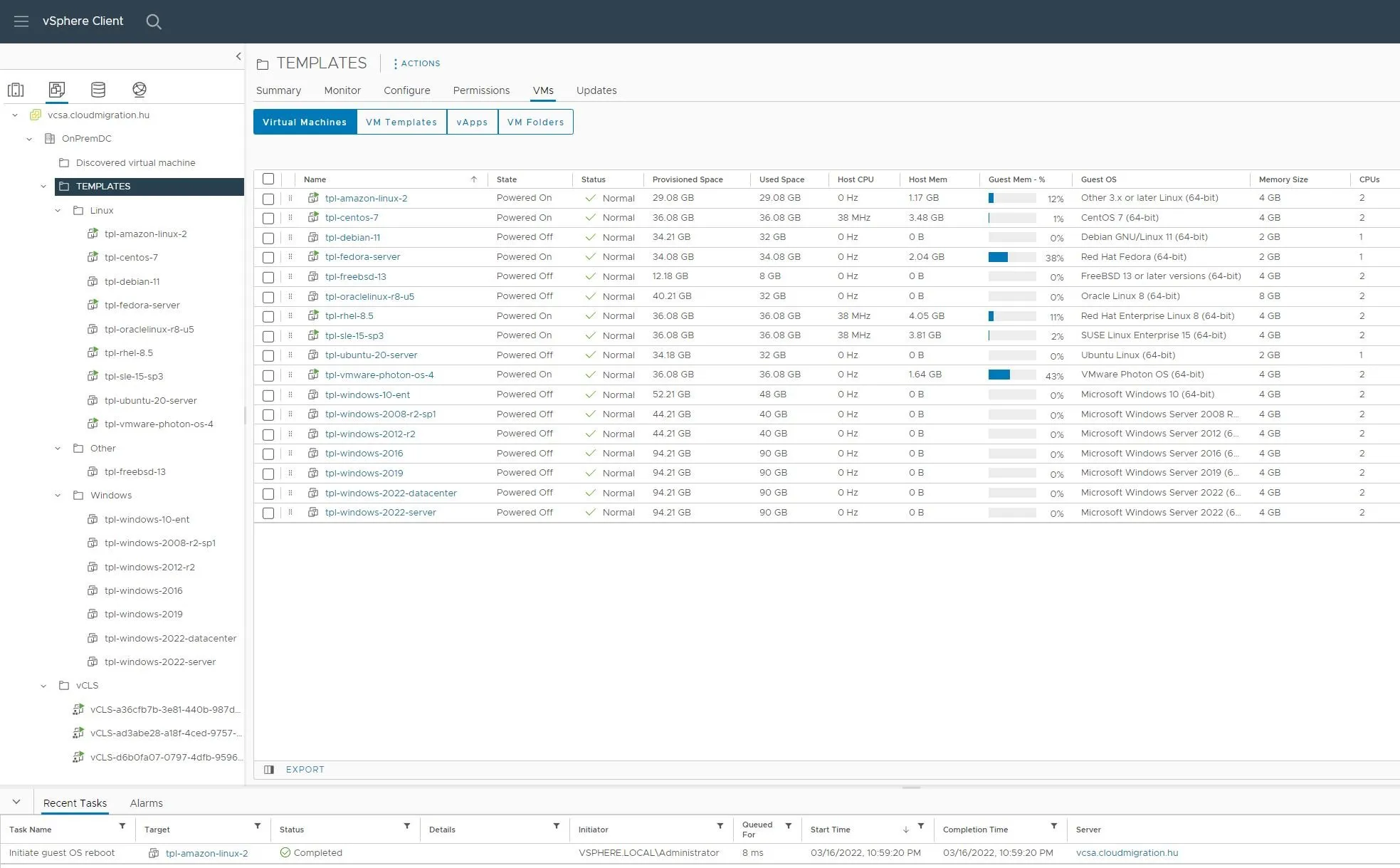
Task: Open vcsa.cloudmigration.hu server link in tasks
Action: 1127,853
